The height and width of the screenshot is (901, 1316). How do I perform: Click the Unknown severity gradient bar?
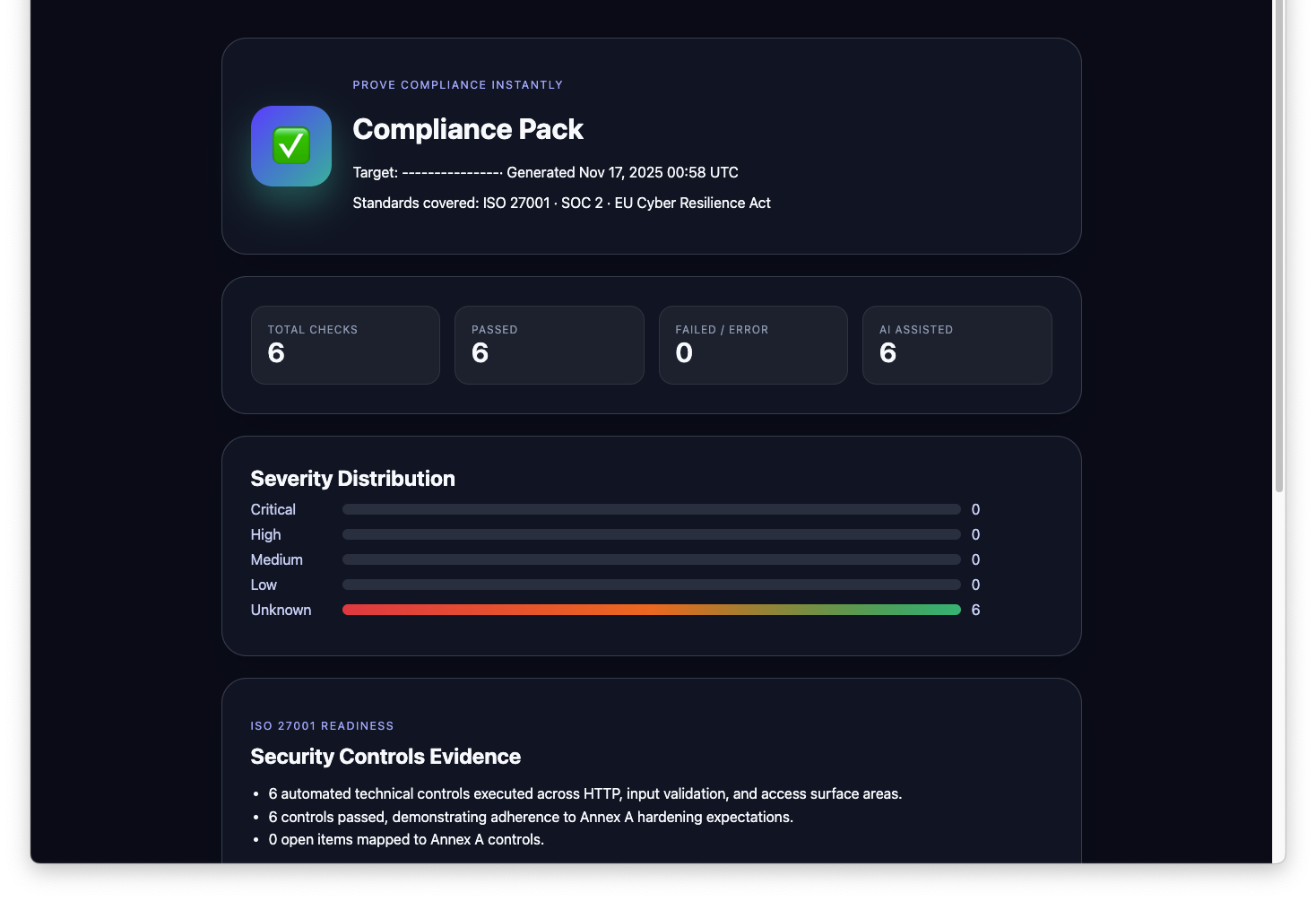pyautogui.click(x=651, y=610)
